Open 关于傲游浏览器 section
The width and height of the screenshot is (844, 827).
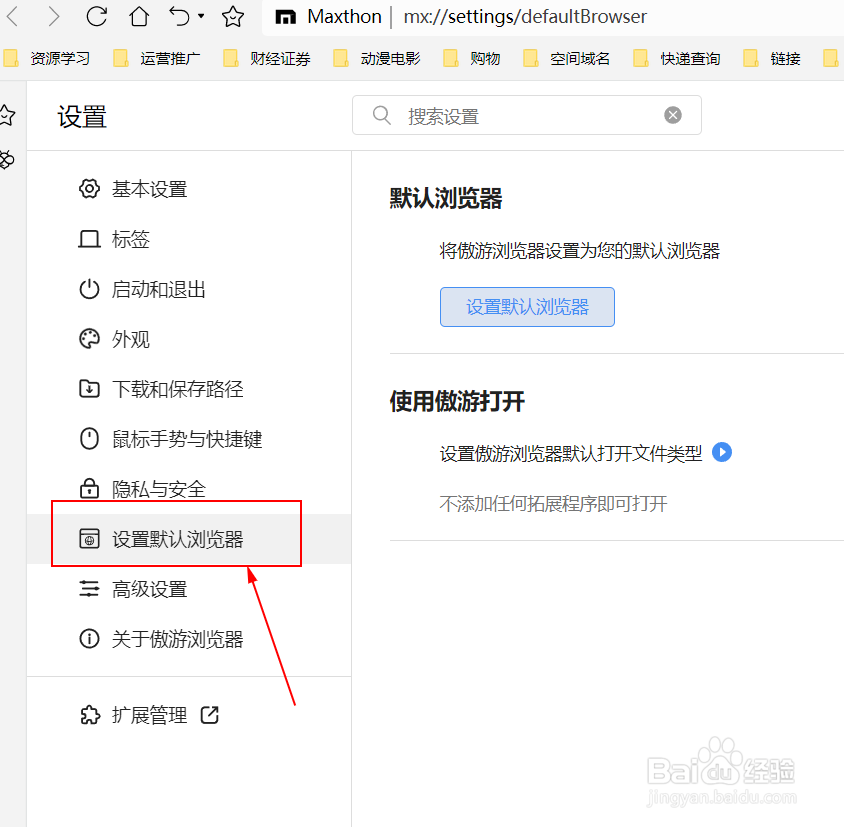[189, 639]
